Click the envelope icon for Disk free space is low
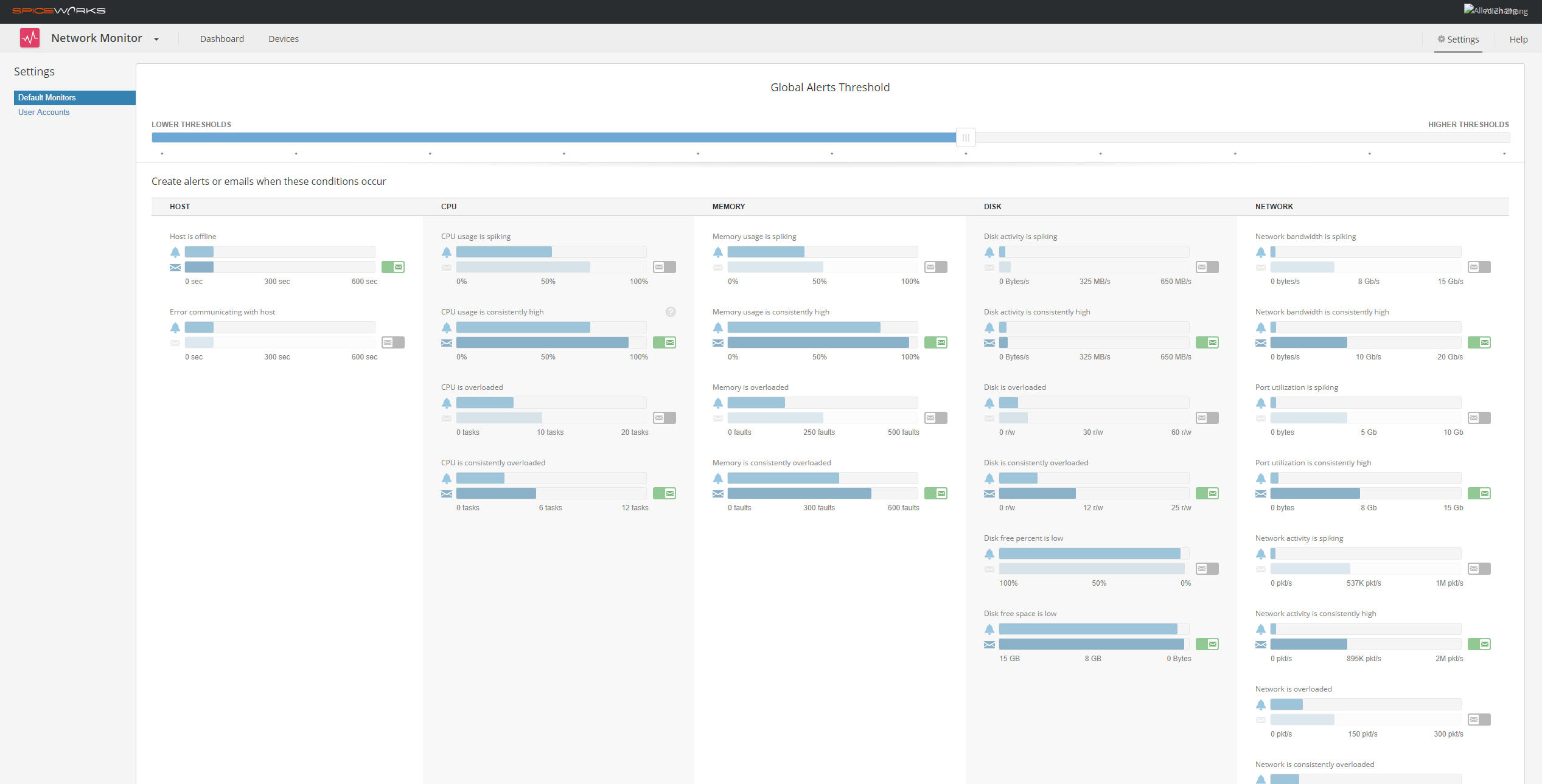1542x784 pixels. tap(989, 645)
